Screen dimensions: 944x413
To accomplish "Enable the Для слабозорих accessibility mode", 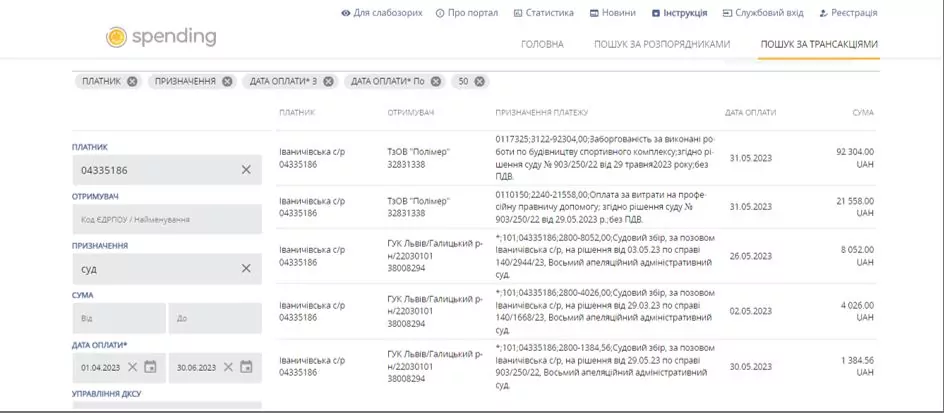I will tap(382, 13).
